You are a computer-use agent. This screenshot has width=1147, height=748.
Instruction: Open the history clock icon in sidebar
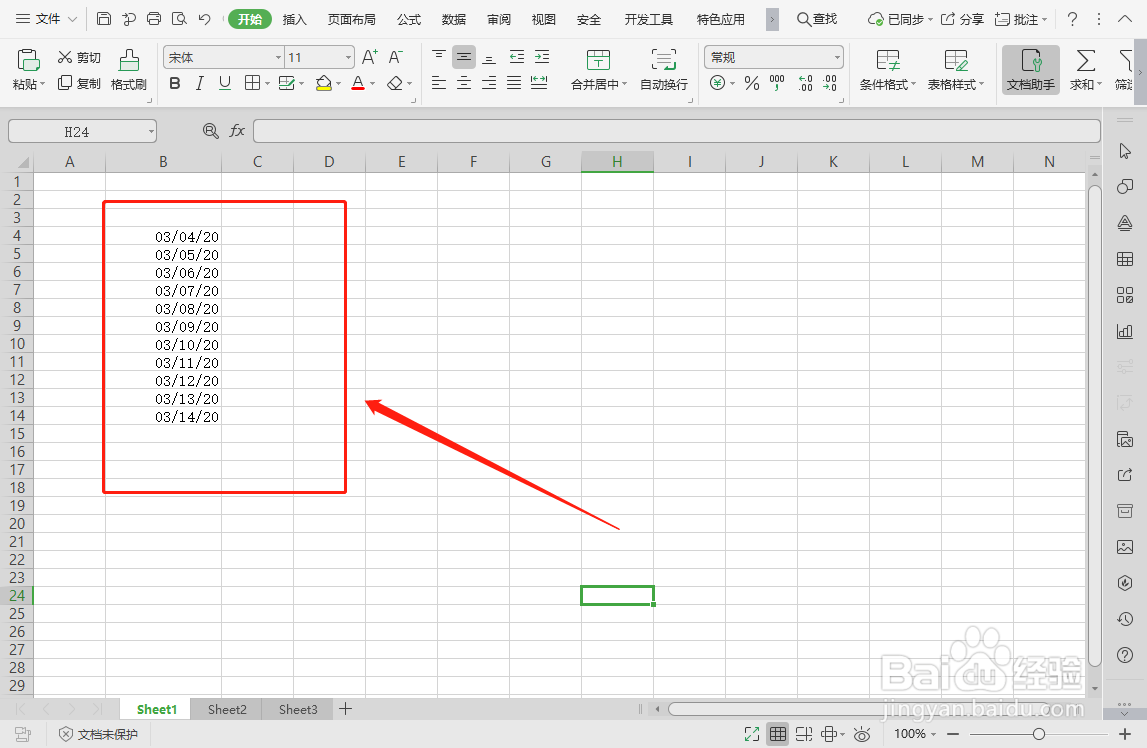coord(1125,619)
